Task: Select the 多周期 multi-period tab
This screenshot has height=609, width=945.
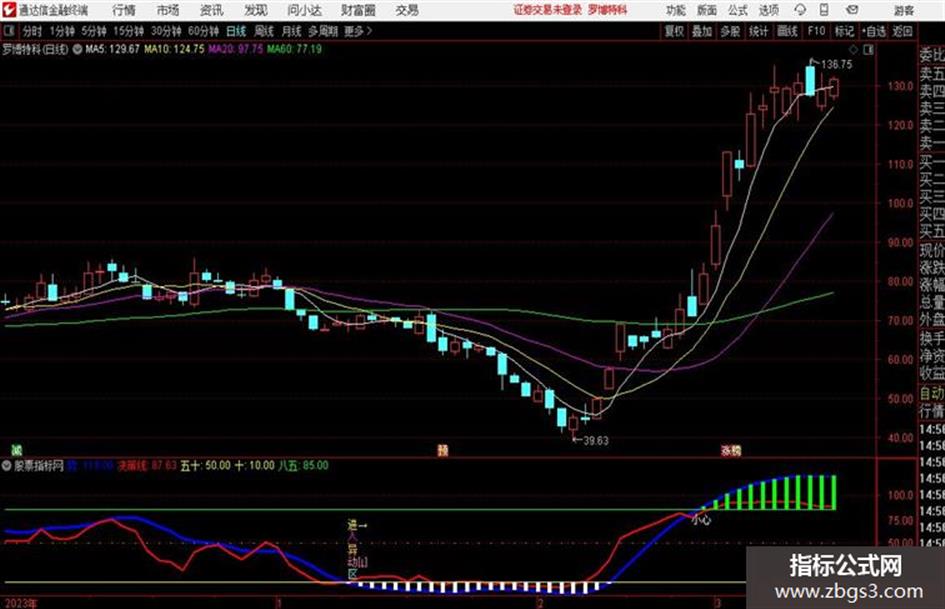Action: [x=323, y=31]
